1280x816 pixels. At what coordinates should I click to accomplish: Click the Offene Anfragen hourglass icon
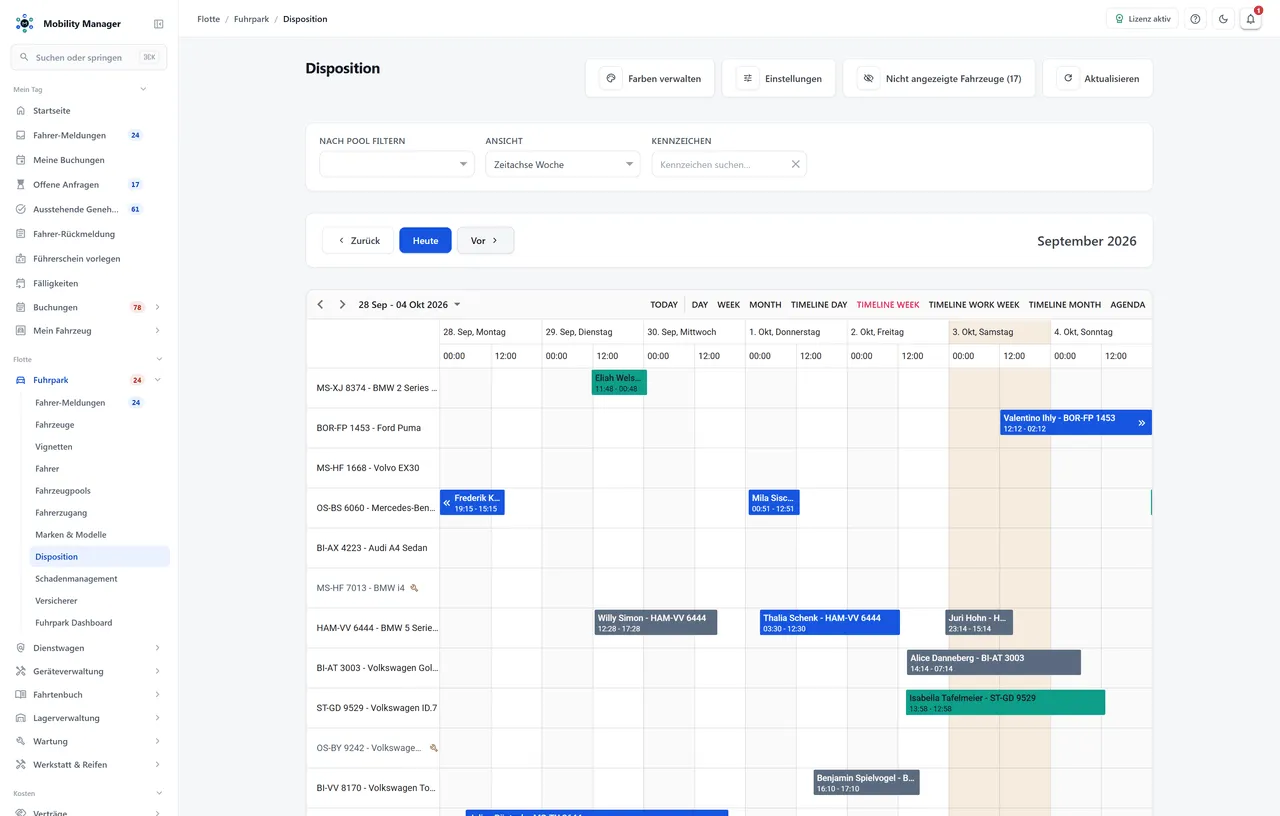tap(21, 185)
